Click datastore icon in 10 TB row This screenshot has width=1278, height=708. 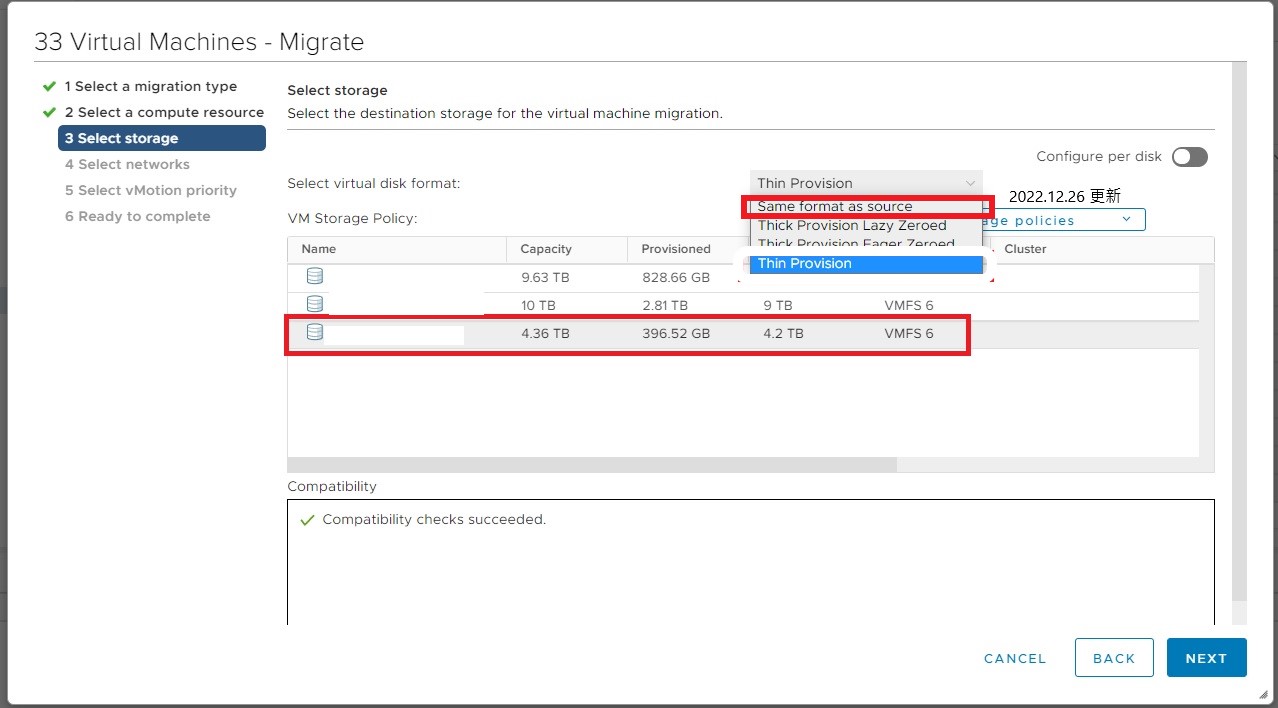point(315,303)
